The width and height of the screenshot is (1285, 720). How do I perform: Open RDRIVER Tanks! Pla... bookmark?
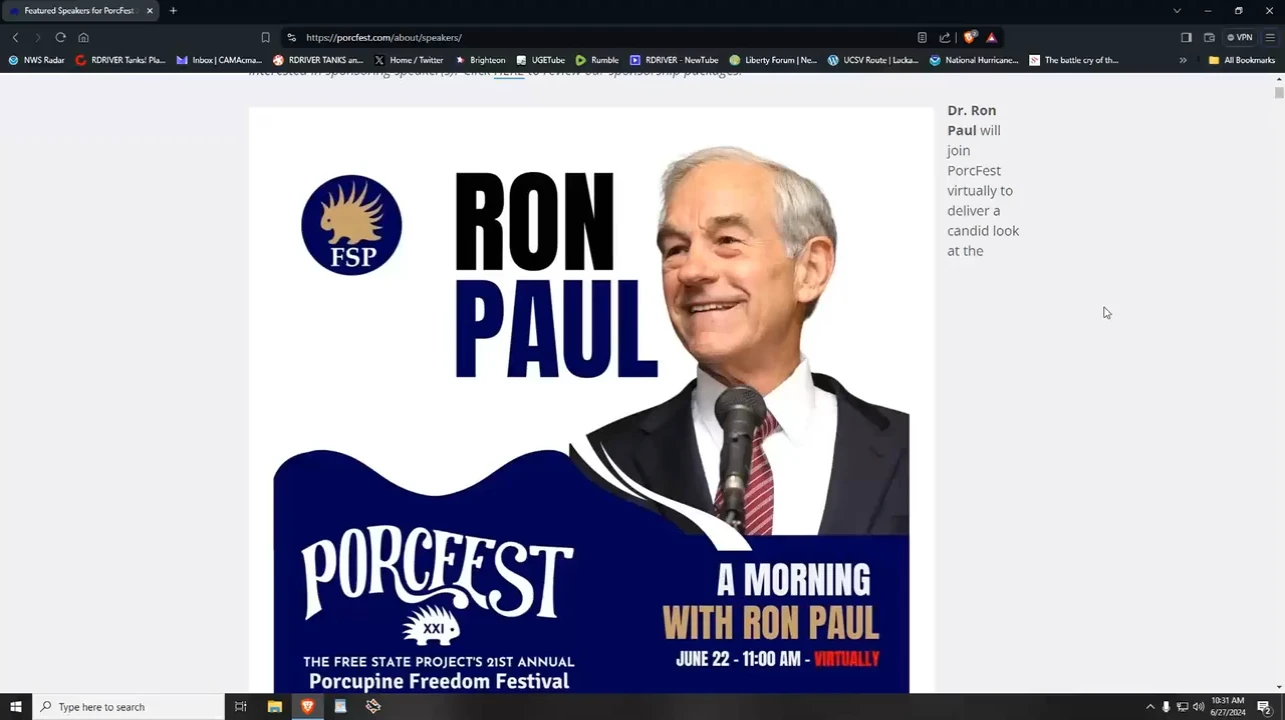click(x=120, y=60)
